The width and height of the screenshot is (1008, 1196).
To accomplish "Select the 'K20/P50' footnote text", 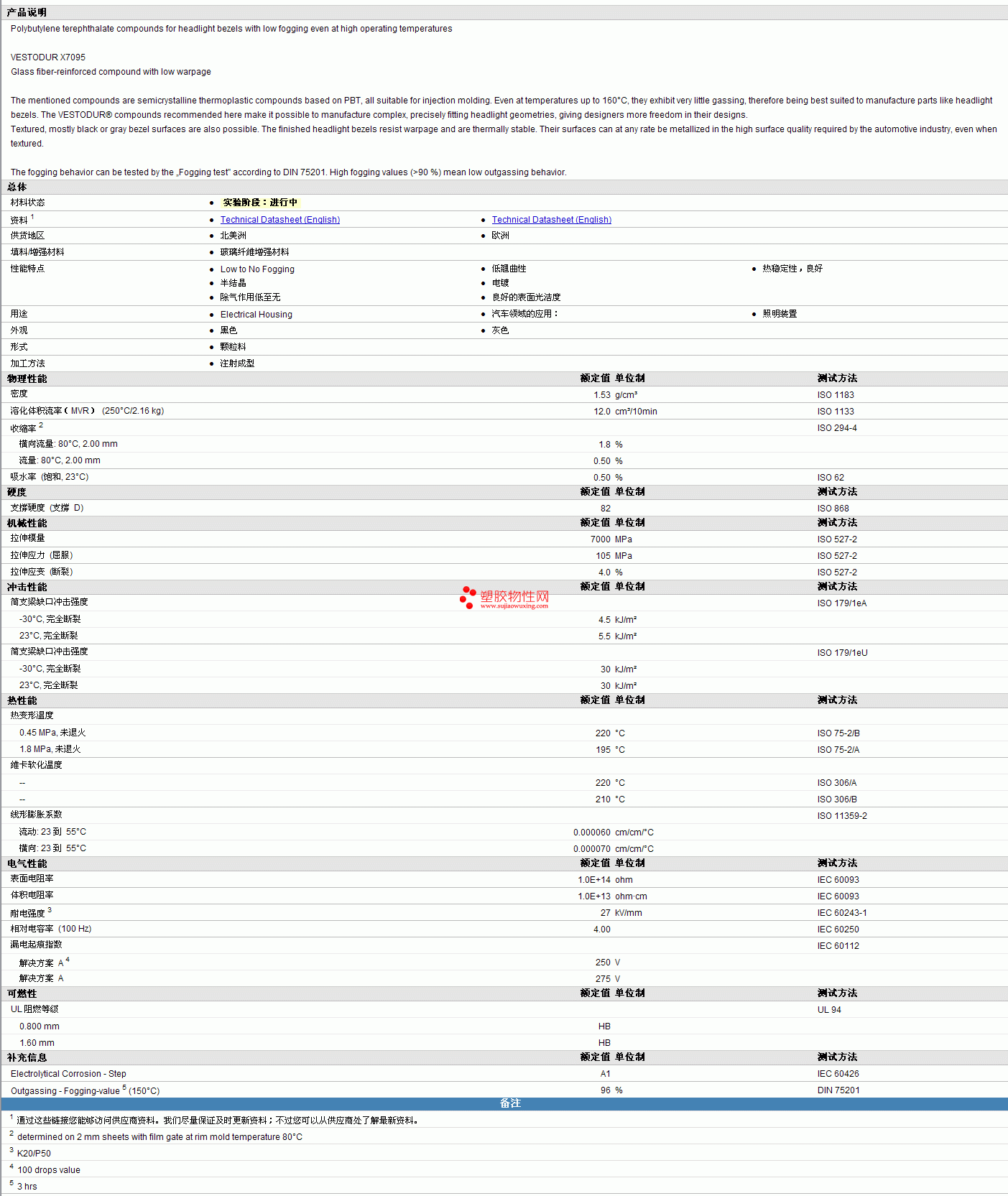I will point(34,1154).
